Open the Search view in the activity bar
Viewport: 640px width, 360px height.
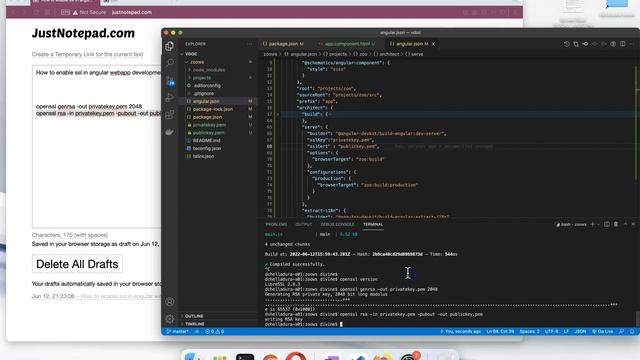(x=170, y=62)
